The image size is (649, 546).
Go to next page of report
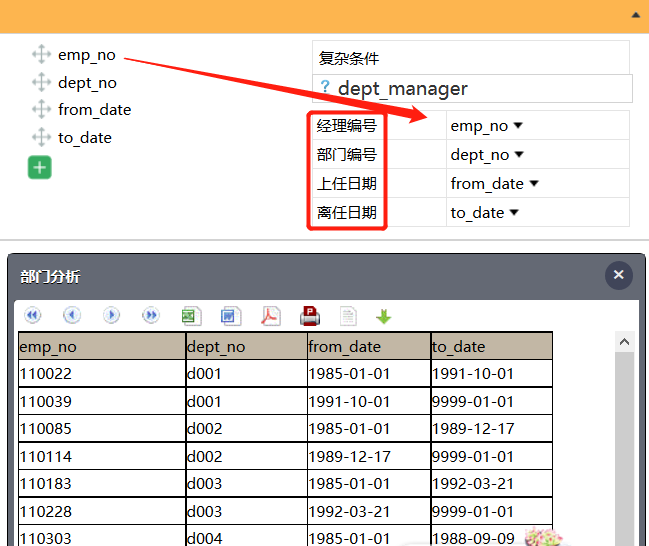(111, 316)
